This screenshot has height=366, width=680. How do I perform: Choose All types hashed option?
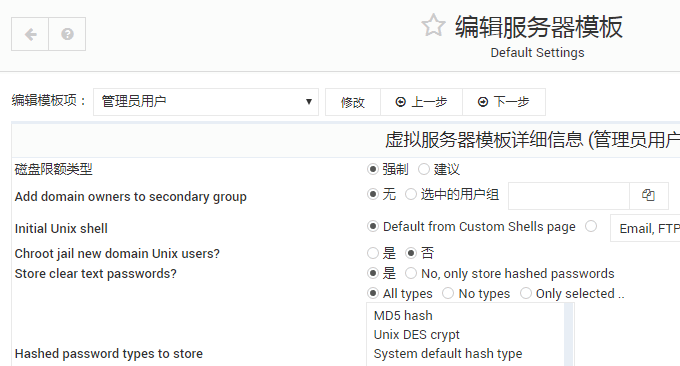[x=373, y=293]
